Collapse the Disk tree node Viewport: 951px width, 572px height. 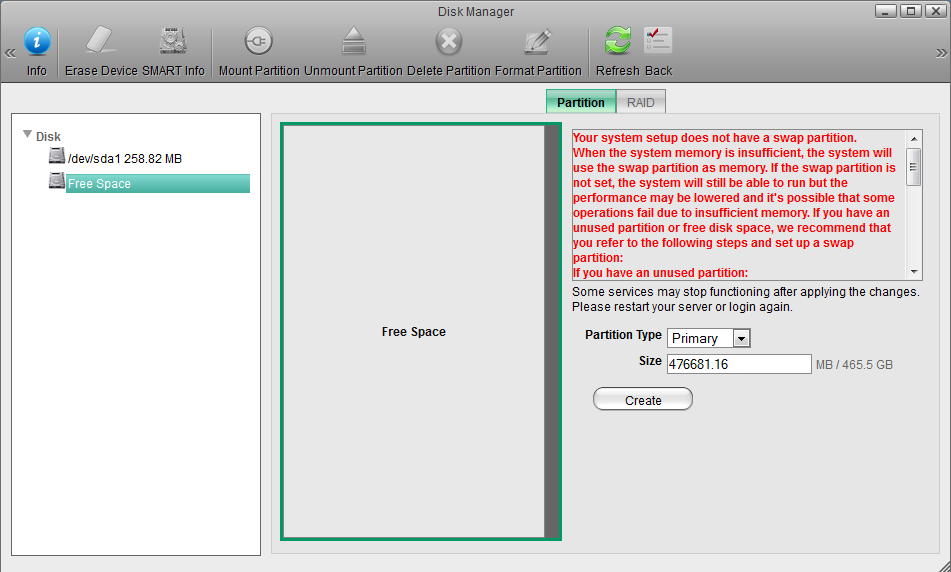coord(28,135)
